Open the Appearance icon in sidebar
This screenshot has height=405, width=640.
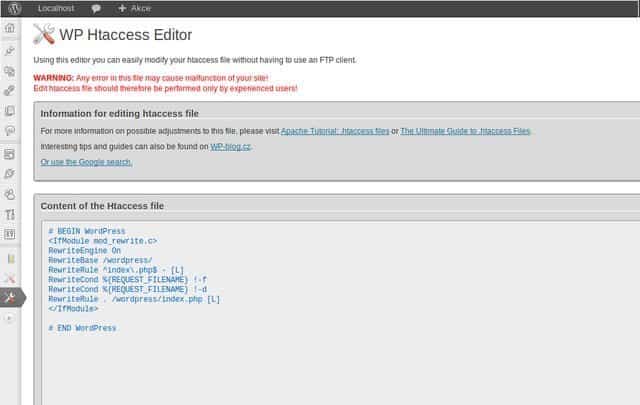[x=10, y=154]
